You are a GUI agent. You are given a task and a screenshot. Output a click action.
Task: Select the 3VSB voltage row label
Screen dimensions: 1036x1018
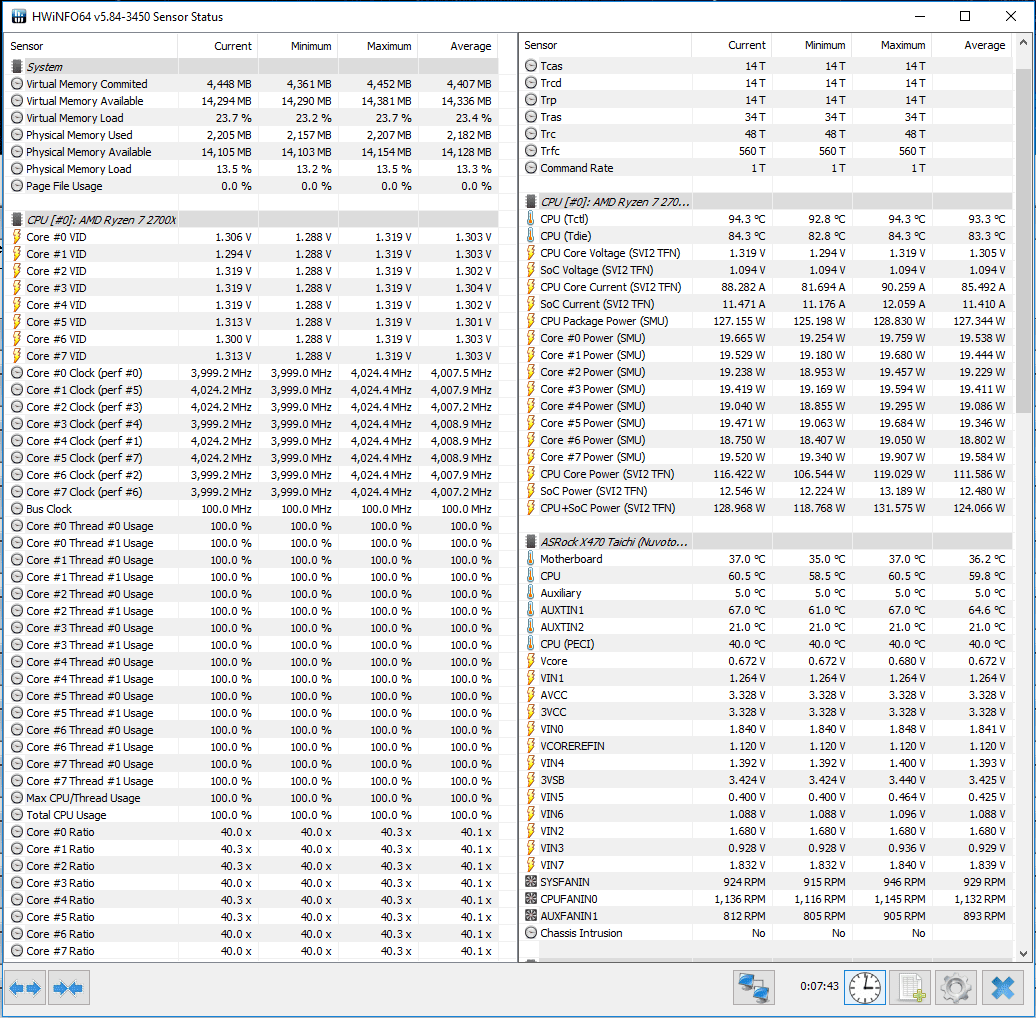tap(552, 780)
